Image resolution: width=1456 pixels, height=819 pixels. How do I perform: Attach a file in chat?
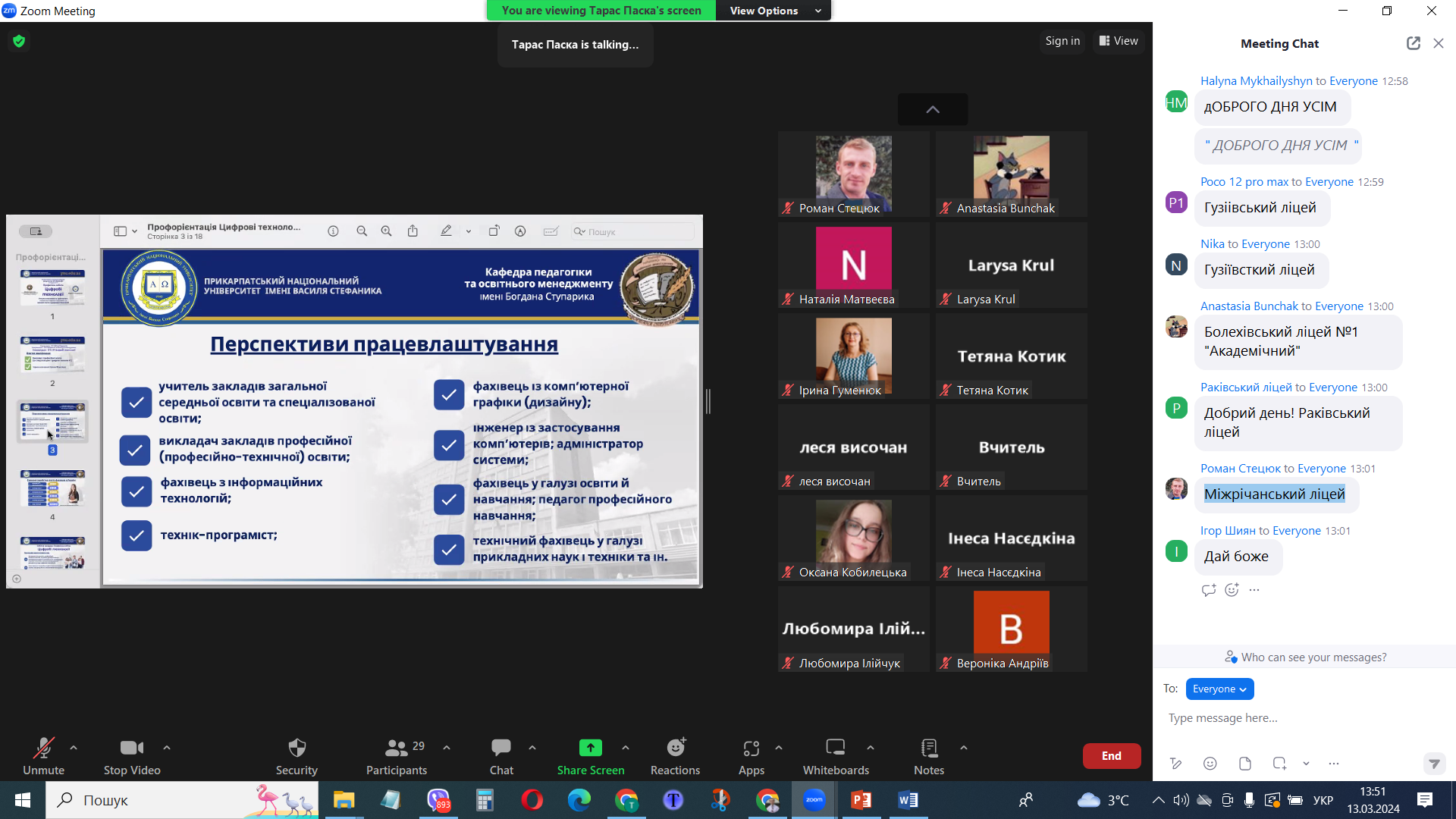(x=1244, y=764)
